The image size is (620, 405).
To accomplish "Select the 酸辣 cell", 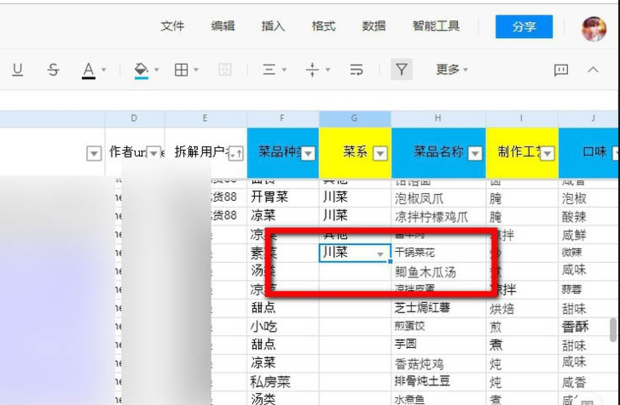I will click(x=589, y=217).
